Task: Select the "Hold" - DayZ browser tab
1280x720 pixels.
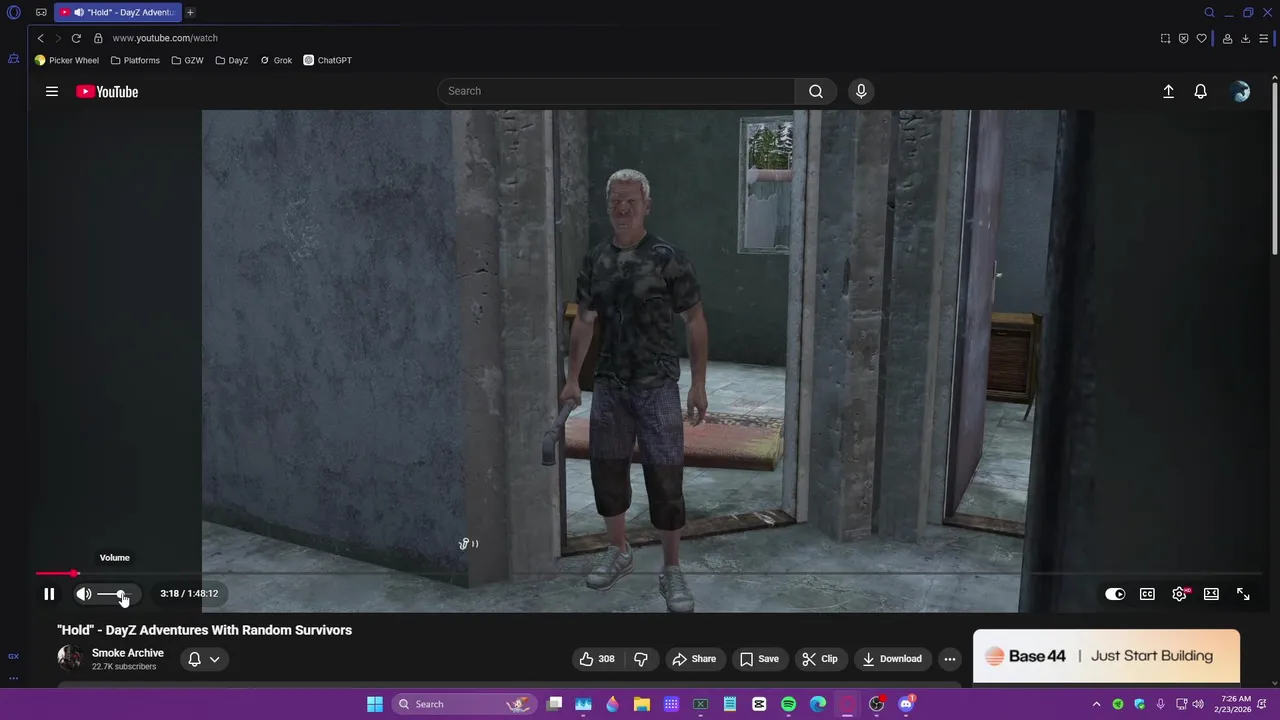Action: tap(118, 12)
